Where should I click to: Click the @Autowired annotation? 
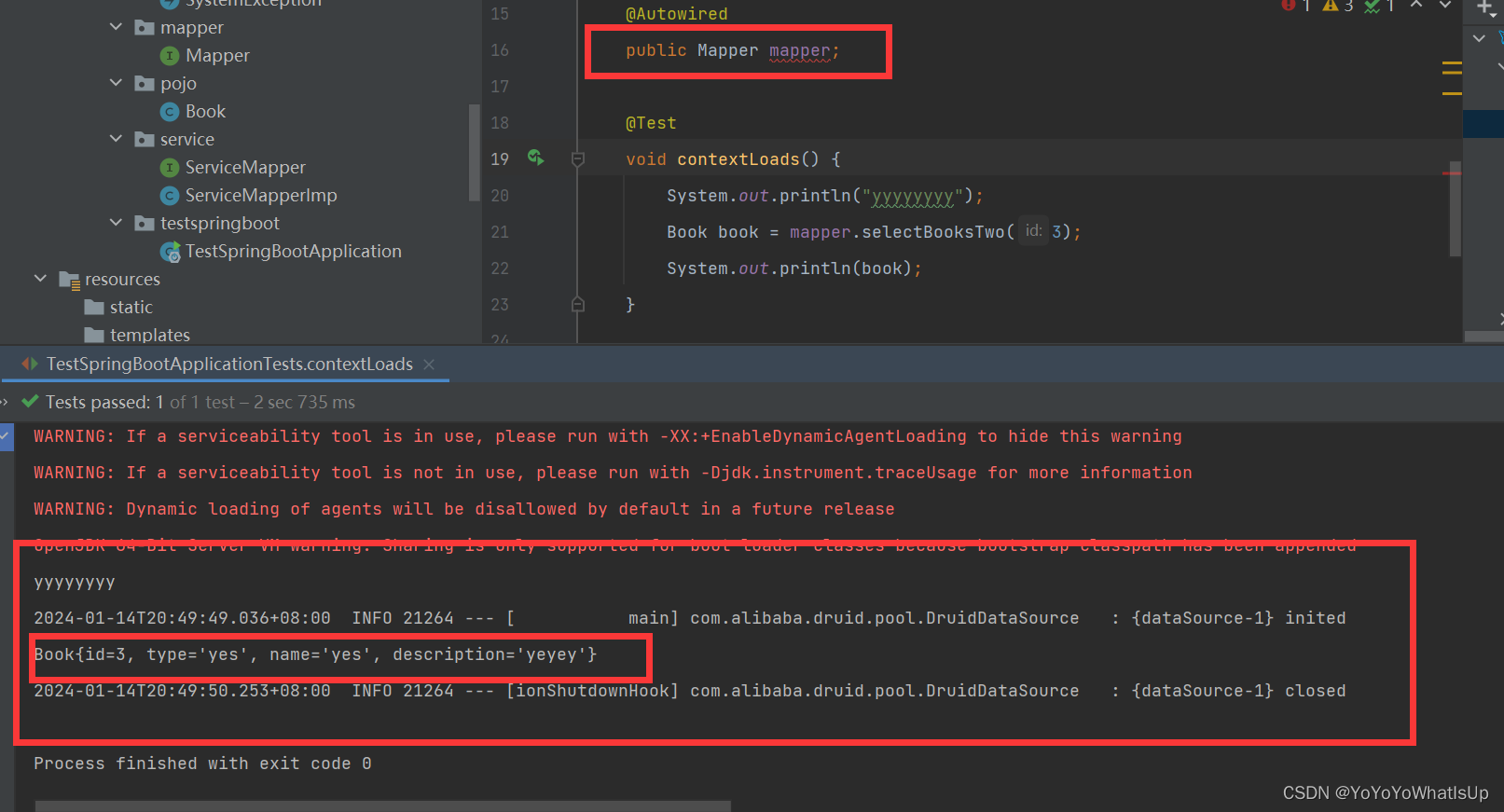677,14
